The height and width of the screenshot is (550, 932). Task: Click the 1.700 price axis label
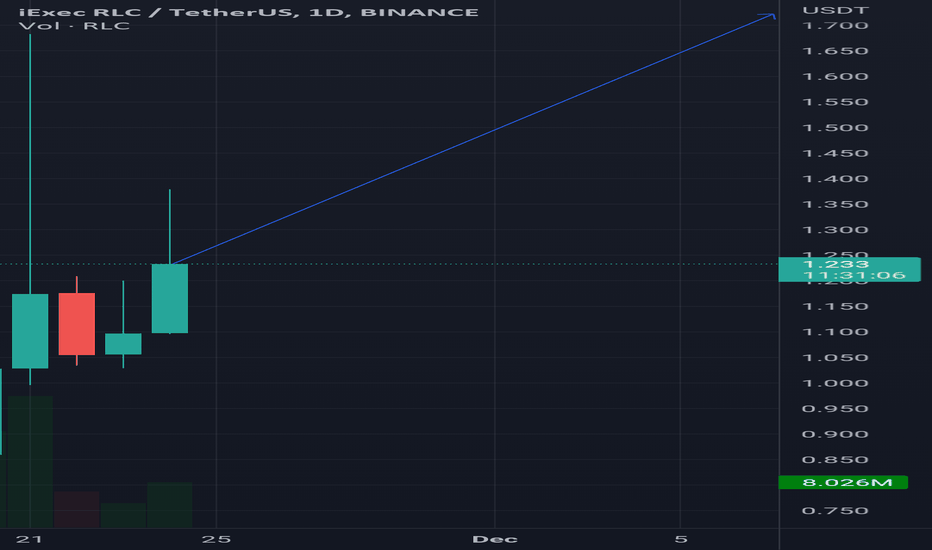pyautogui.click(x=835, y=26)
